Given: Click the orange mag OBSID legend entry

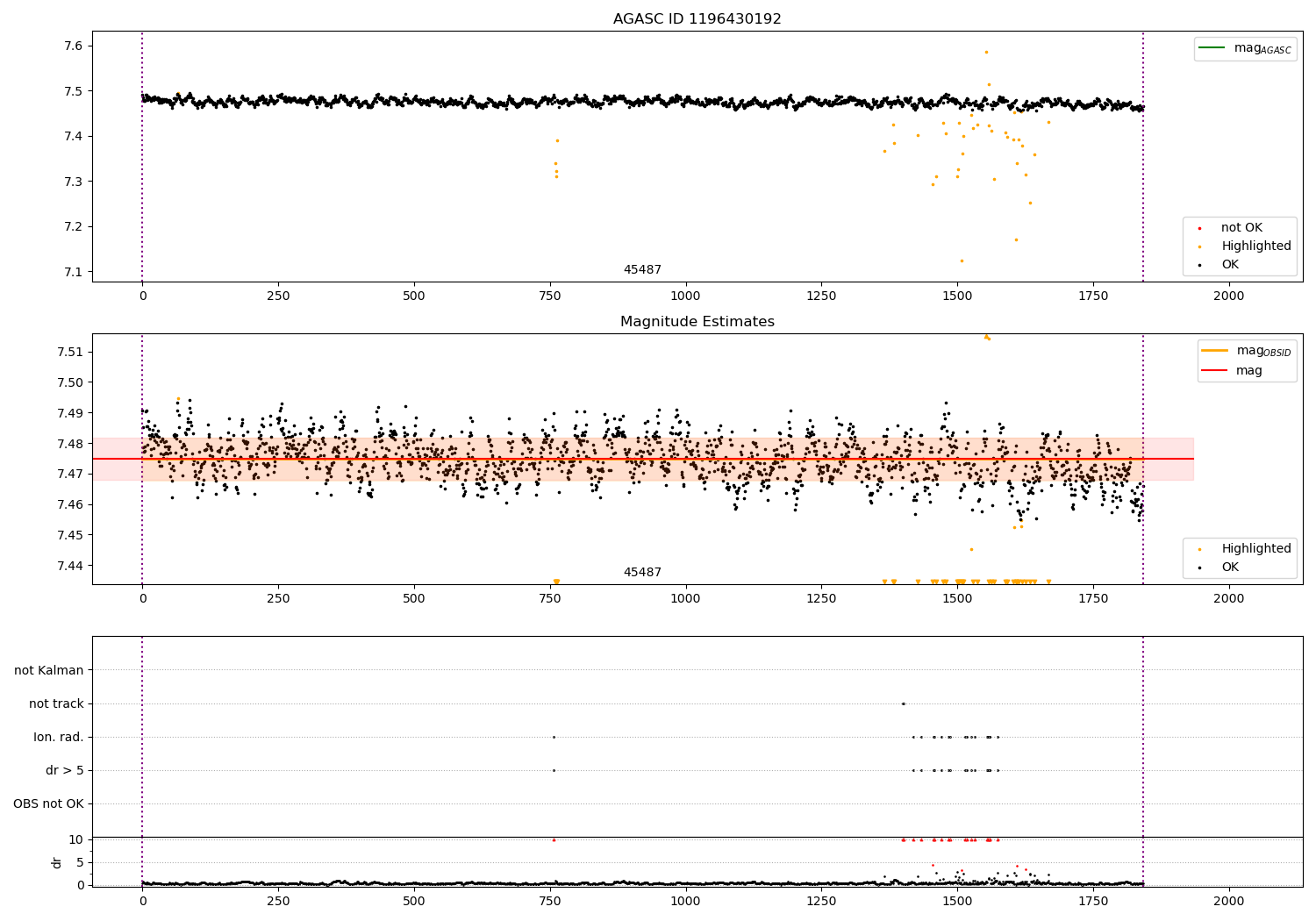Looking at the screenshot, I should pos(1247,351).
